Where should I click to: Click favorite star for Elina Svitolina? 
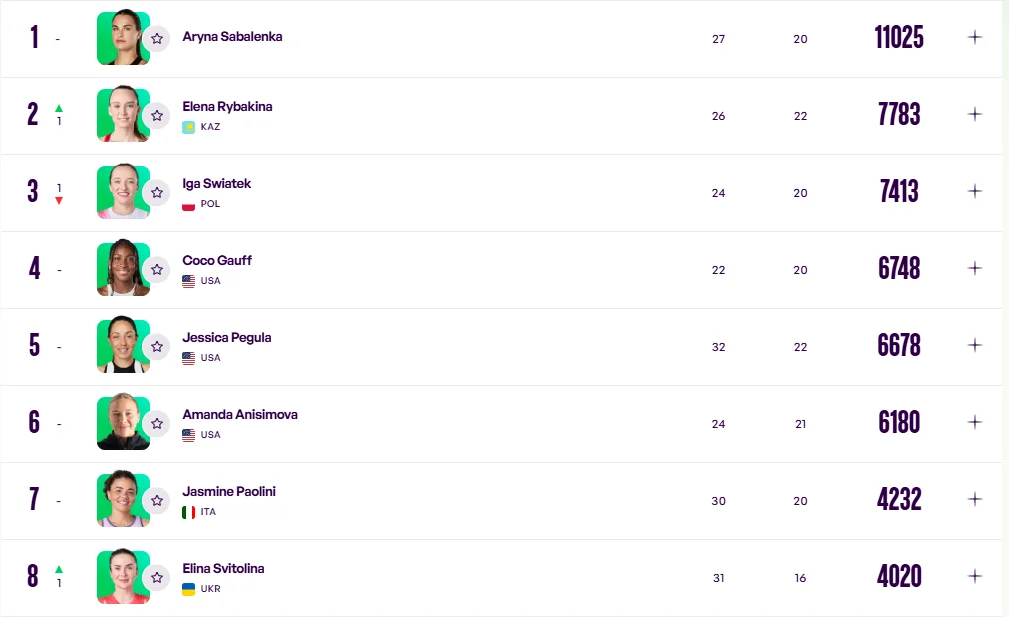pos(157,577)
